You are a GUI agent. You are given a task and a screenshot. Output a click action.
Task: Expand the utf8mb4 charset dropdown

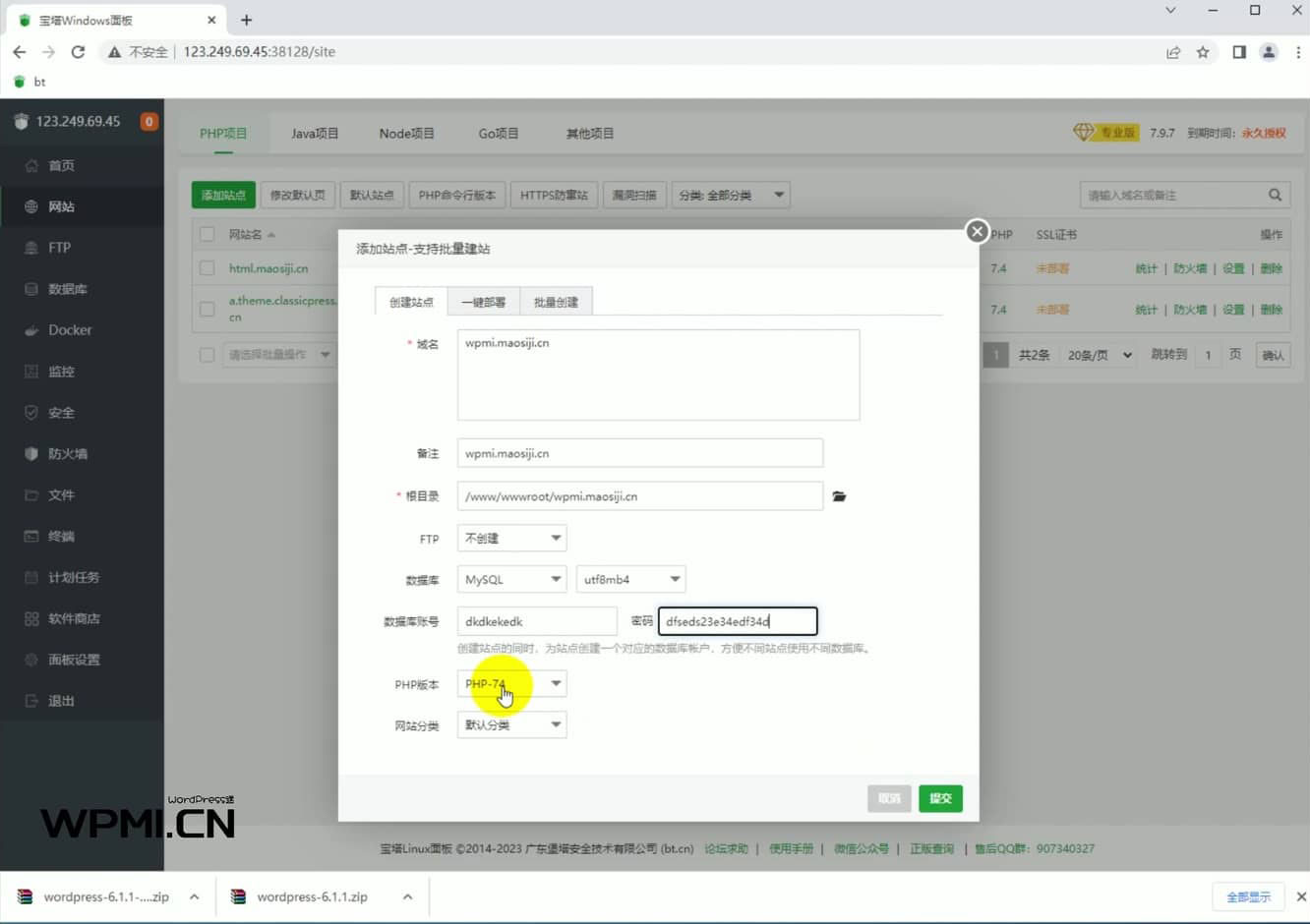click(630, 579)
